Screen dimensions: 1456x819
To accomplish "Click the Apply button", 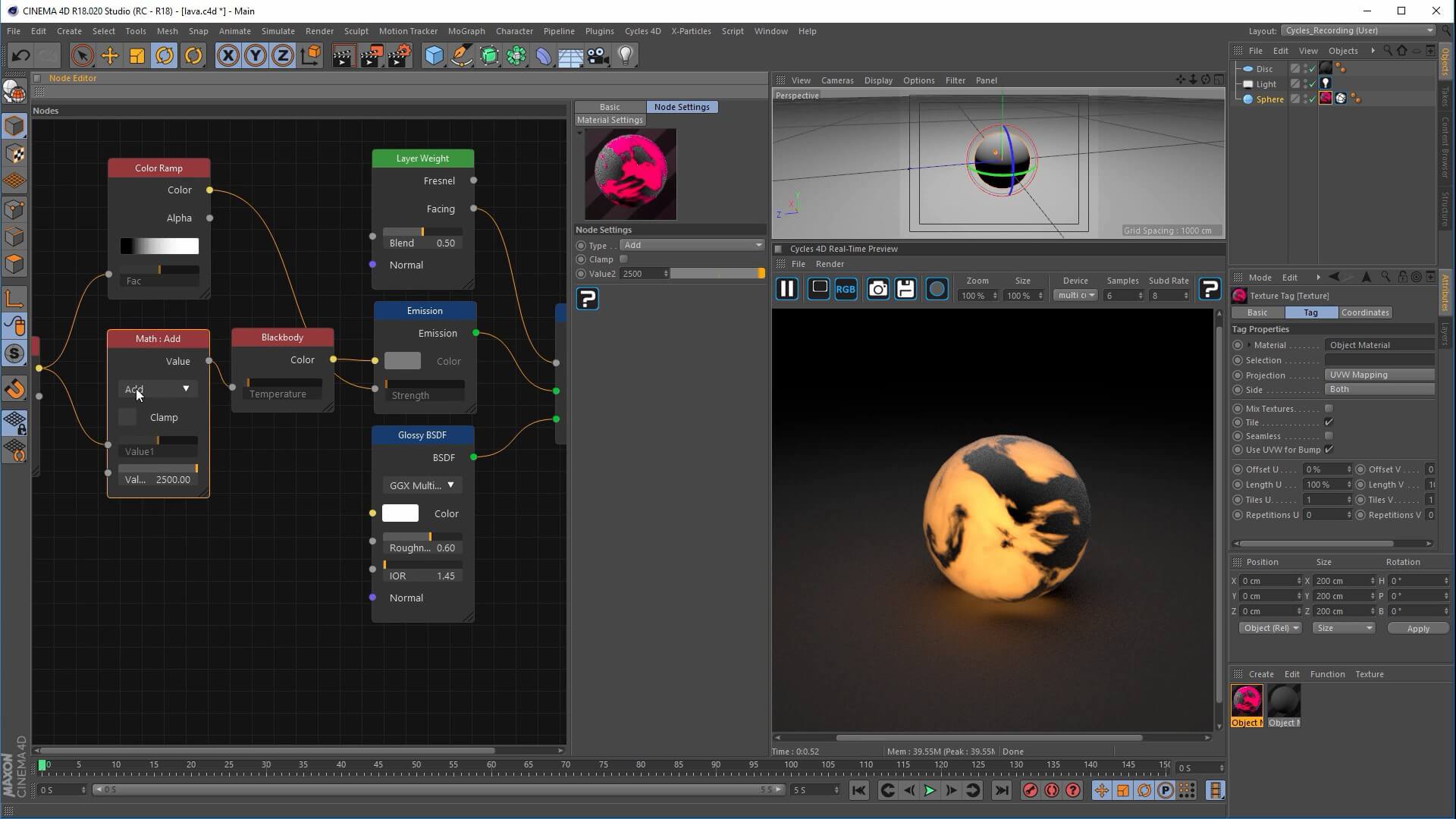I will coord(1417,629).
